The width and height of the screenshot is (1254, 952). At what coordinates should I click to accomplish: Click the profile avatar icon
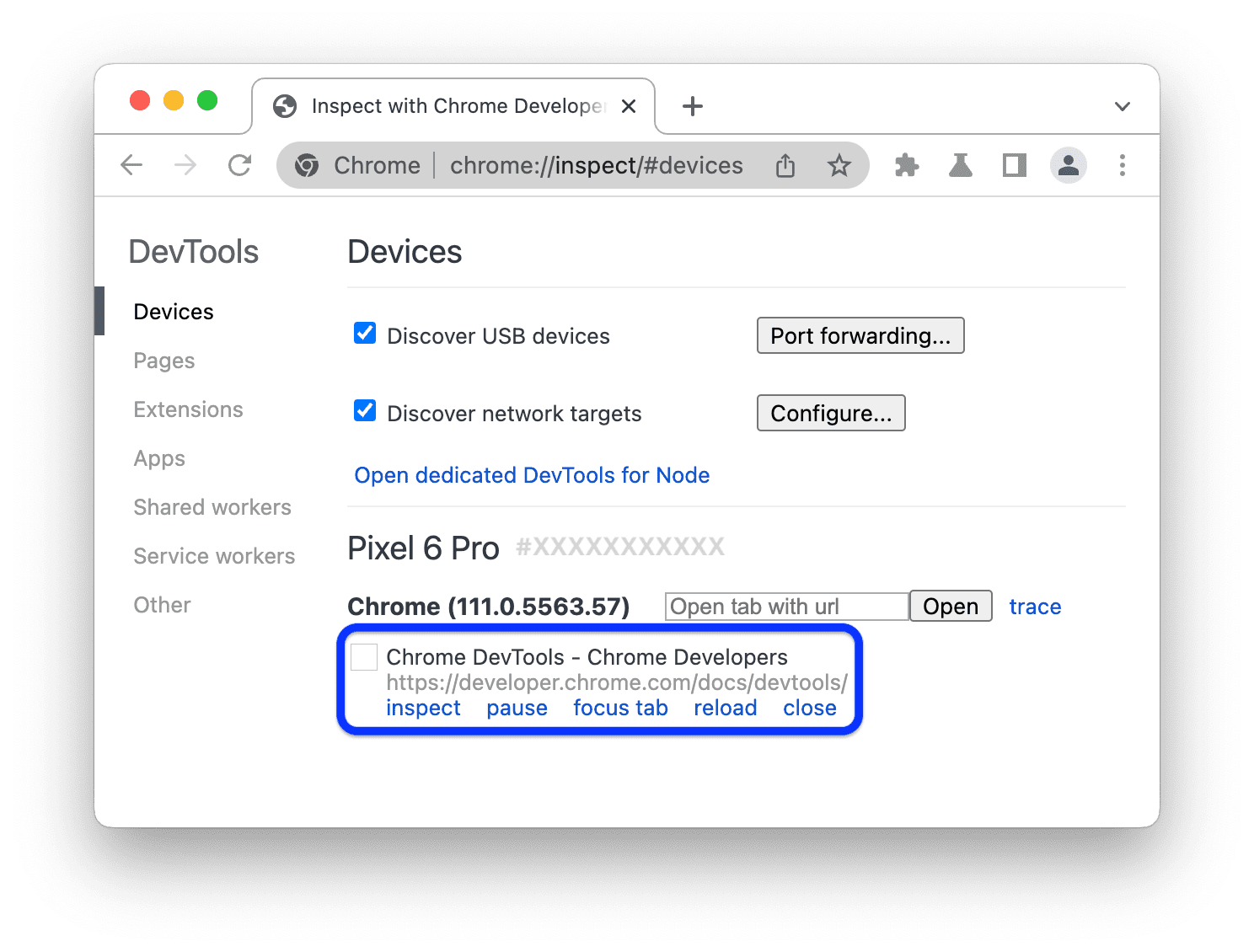coord(1069,165)
